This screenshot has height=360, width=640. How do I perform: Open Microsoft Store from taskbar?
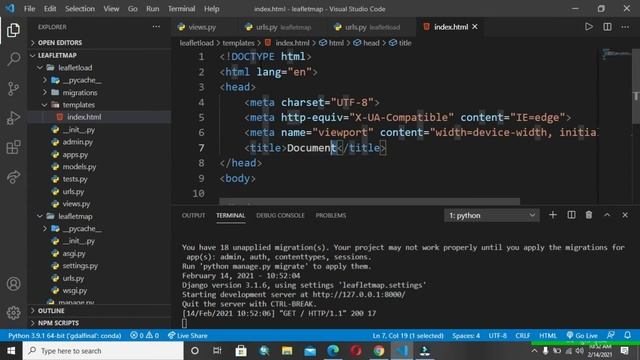[x=241, y=351]
